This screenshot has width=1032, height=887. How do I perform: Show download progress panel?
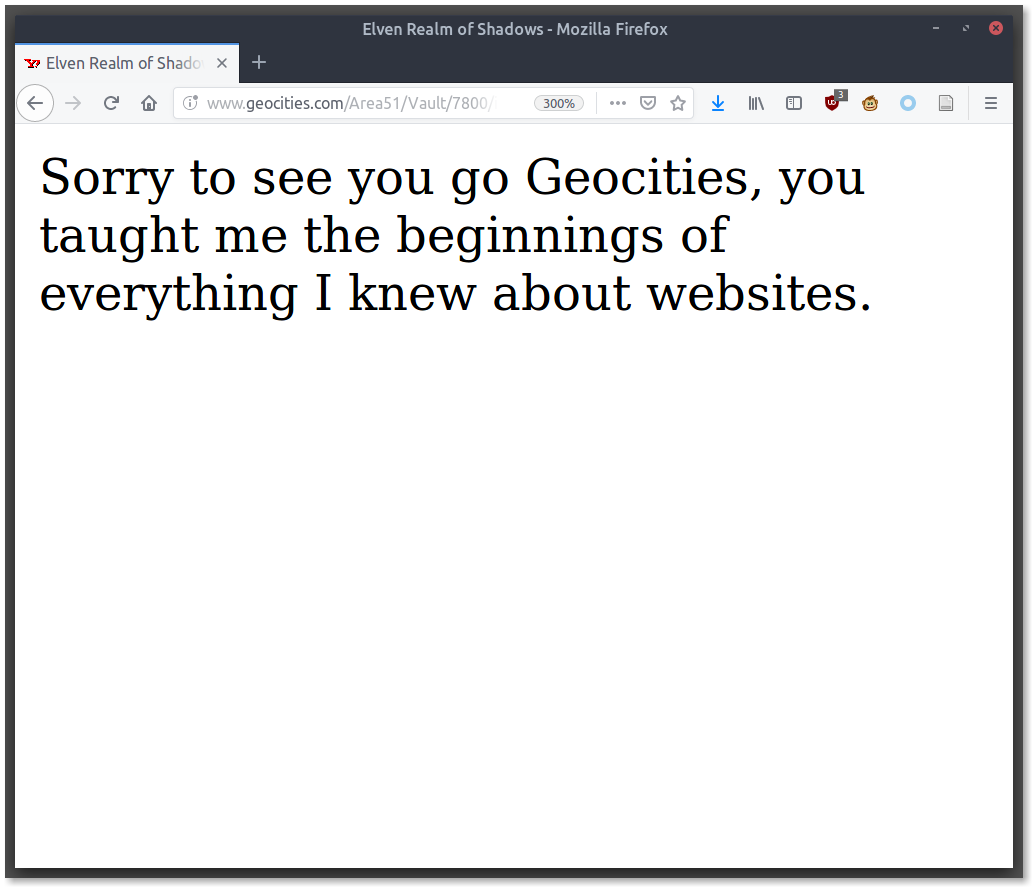point(718,103)
